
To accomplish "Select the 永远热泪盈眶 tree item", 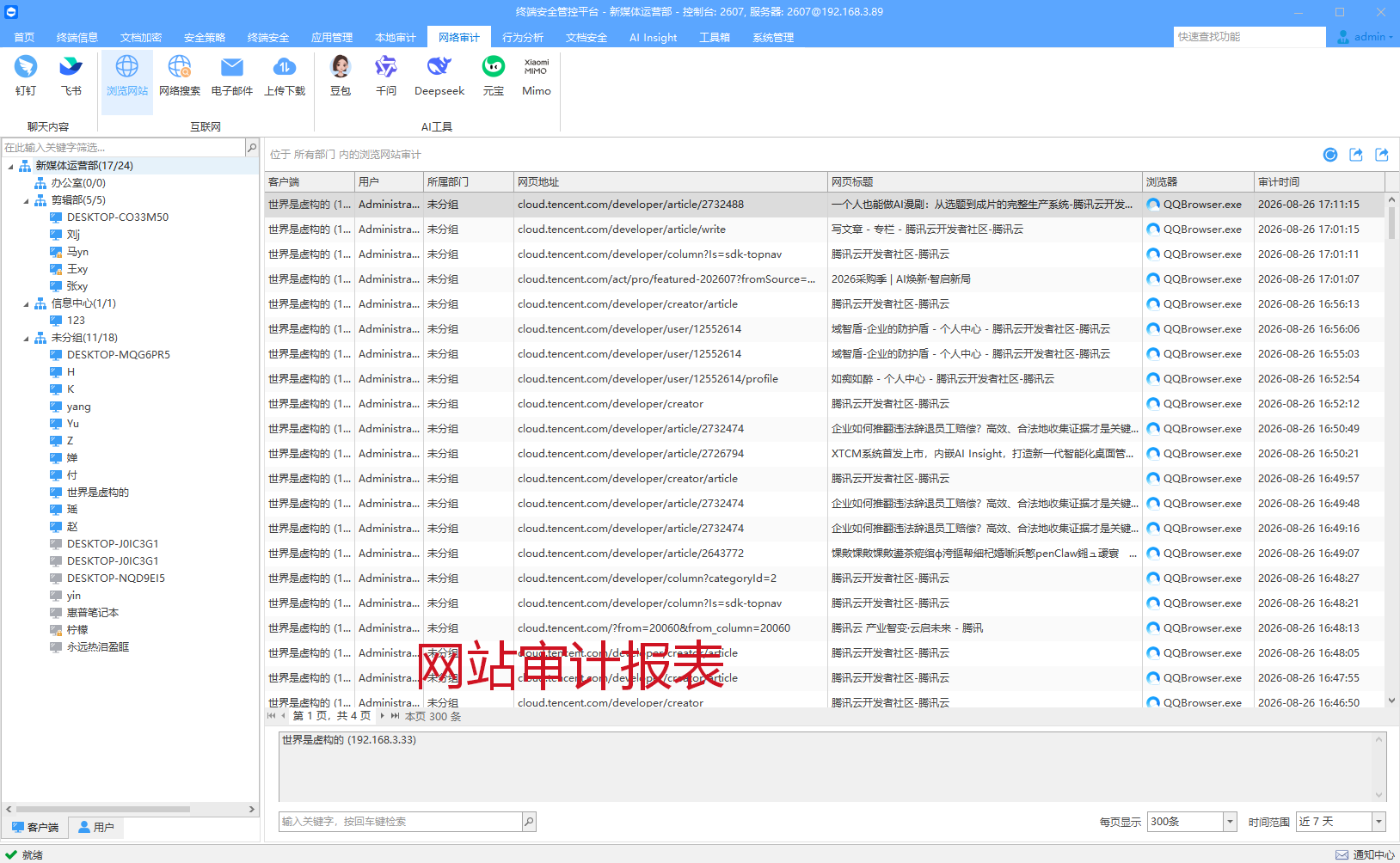I will coord(98,647).
